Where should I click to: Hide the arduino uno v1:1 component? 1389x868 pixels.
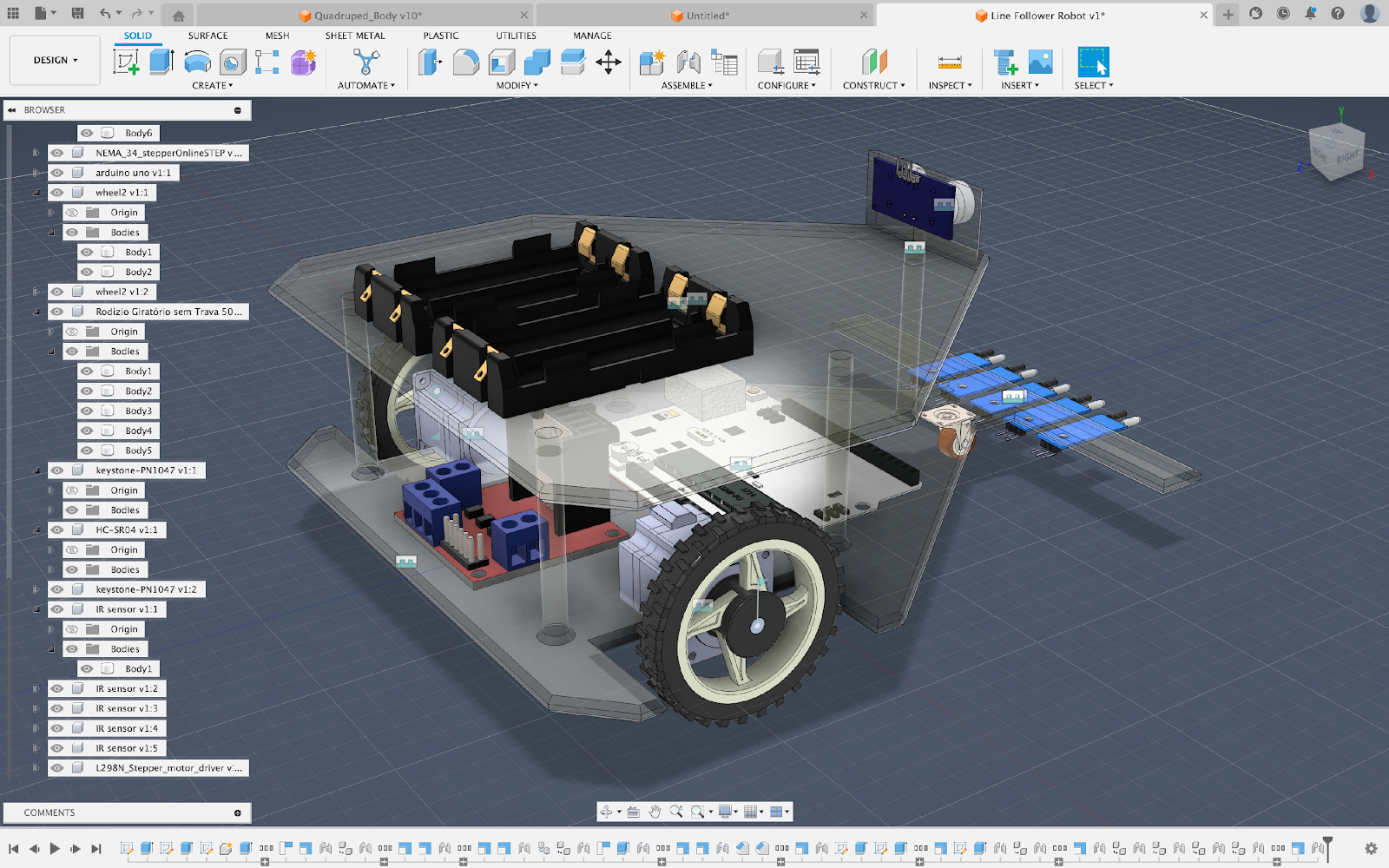click(x=57, y=173)
